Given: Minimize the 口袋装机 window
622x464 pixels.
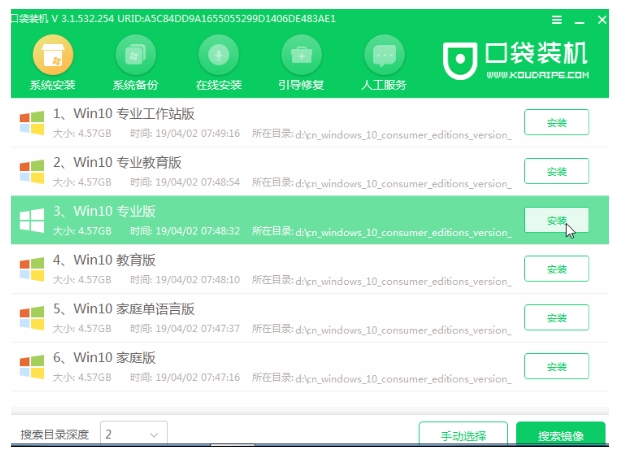Looking at the screenshot, I should point(579,21).
